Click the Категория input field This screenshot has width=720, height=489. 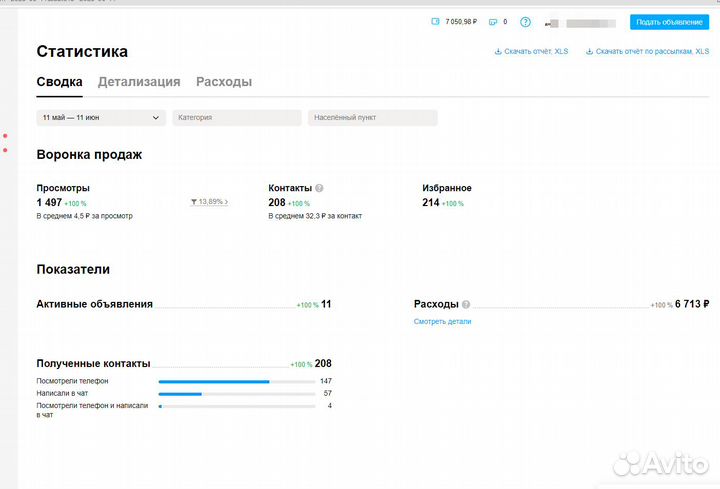pyautogui.click(x=237, y=118)
